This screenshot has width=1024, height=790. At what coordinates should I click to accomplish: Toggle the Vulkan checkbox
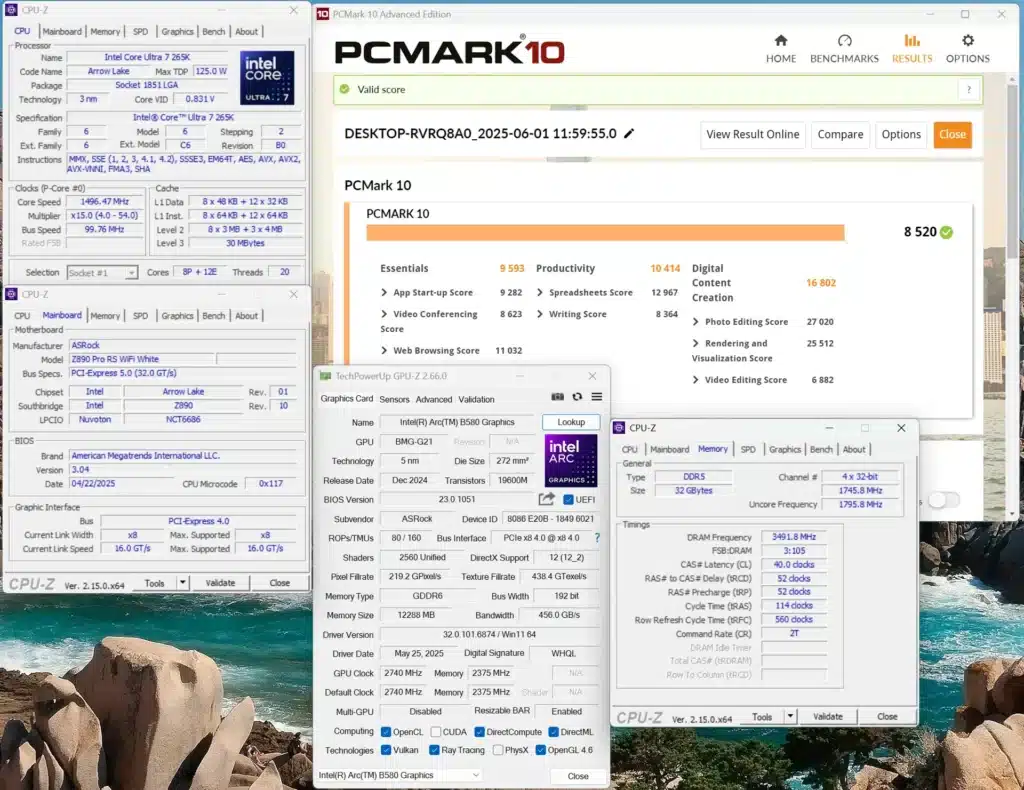(x=386, y=750)
